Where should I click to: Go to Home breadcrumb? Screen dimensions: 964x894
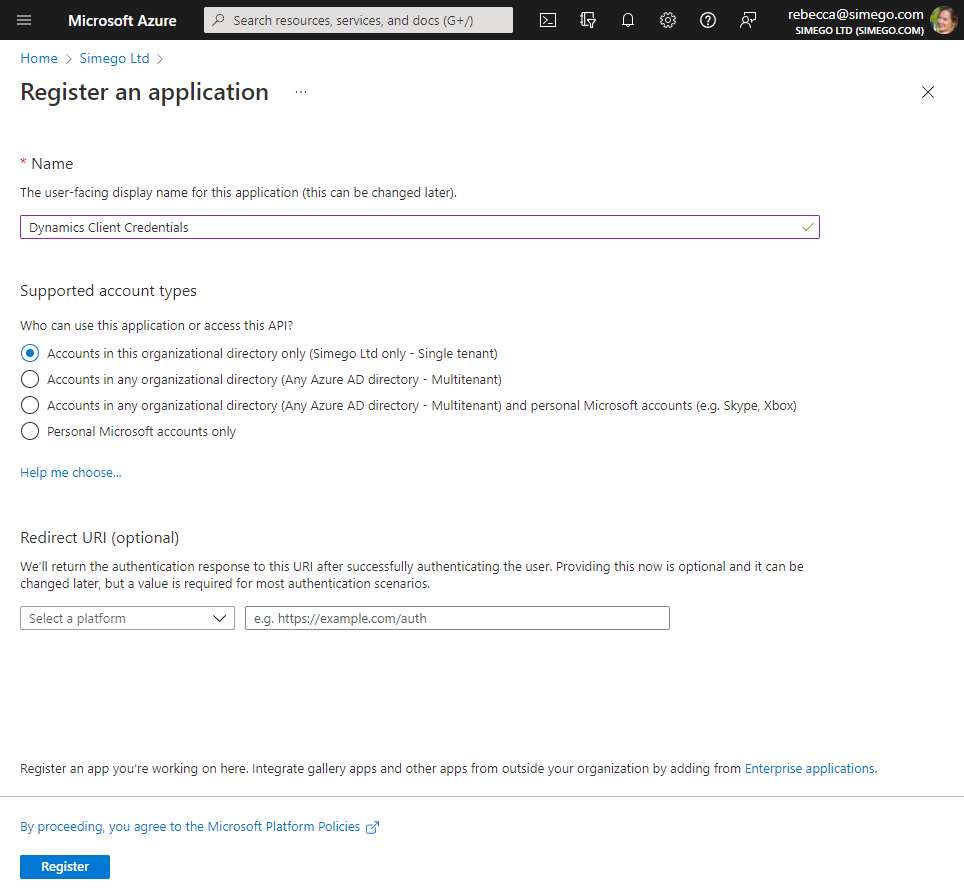point(39,58)
